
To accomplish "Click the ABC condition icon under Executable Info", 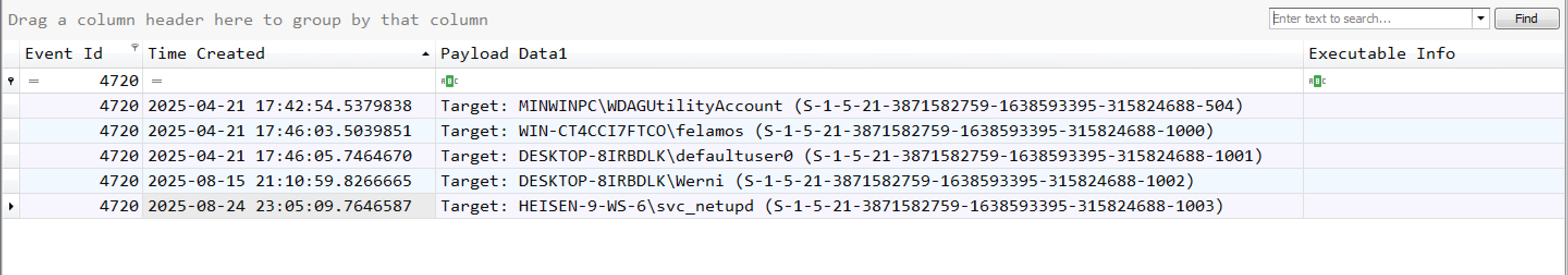I will (x=1316, y=81).
